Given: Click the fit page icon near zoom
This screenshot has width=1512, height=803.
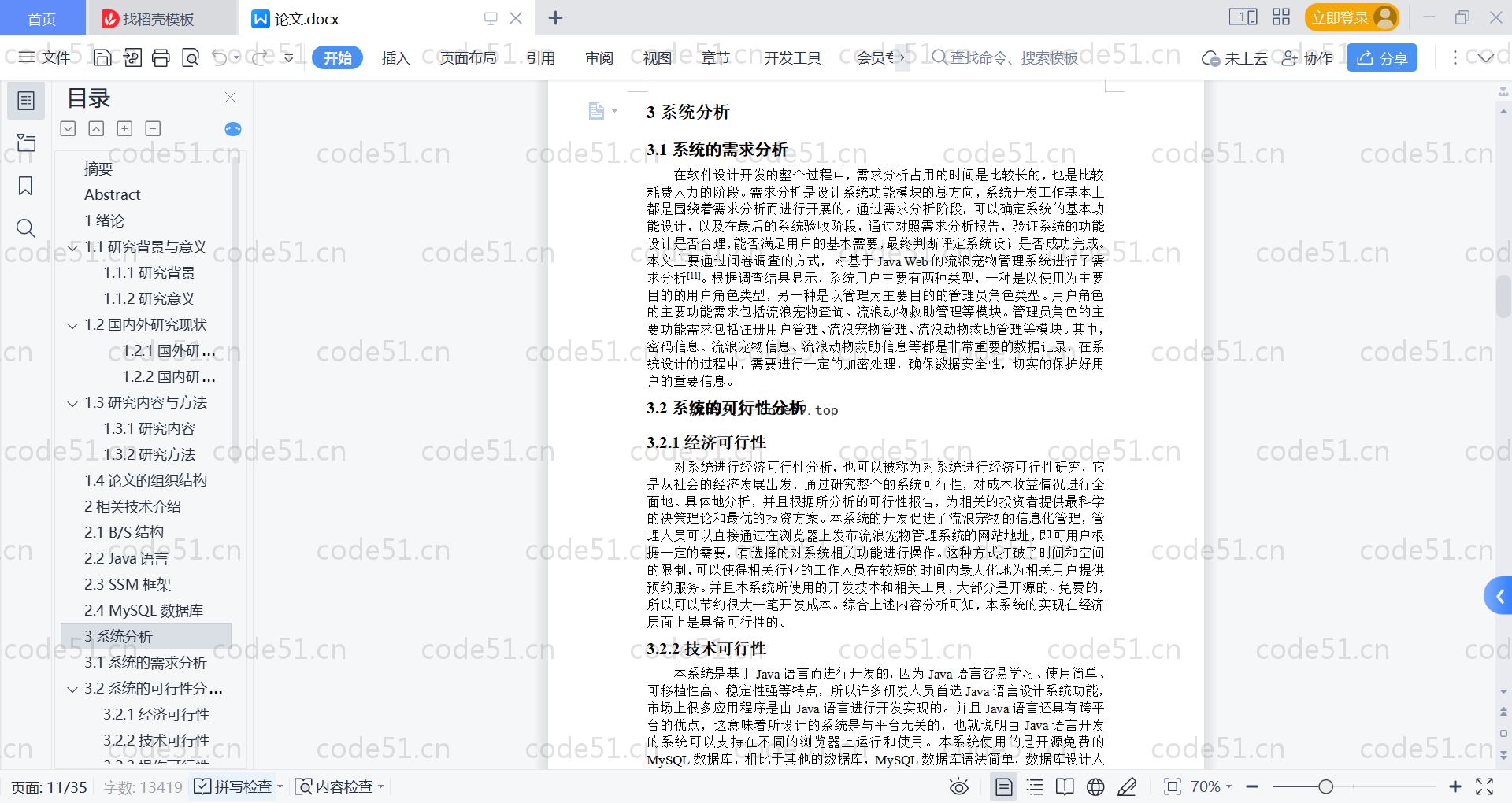Looking at the screenshot, I should pos(1172,786).
